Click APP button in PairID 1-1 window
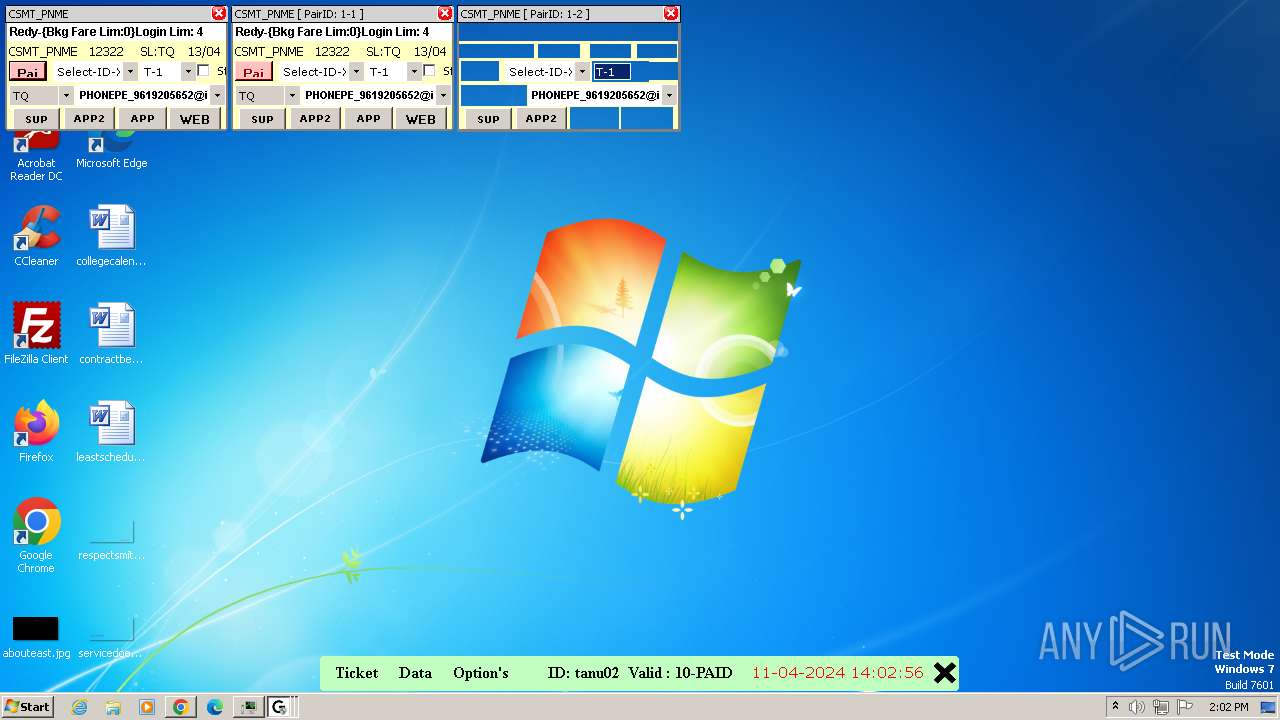This screenshot has width=1280, height=720. [x=369, y=119]
